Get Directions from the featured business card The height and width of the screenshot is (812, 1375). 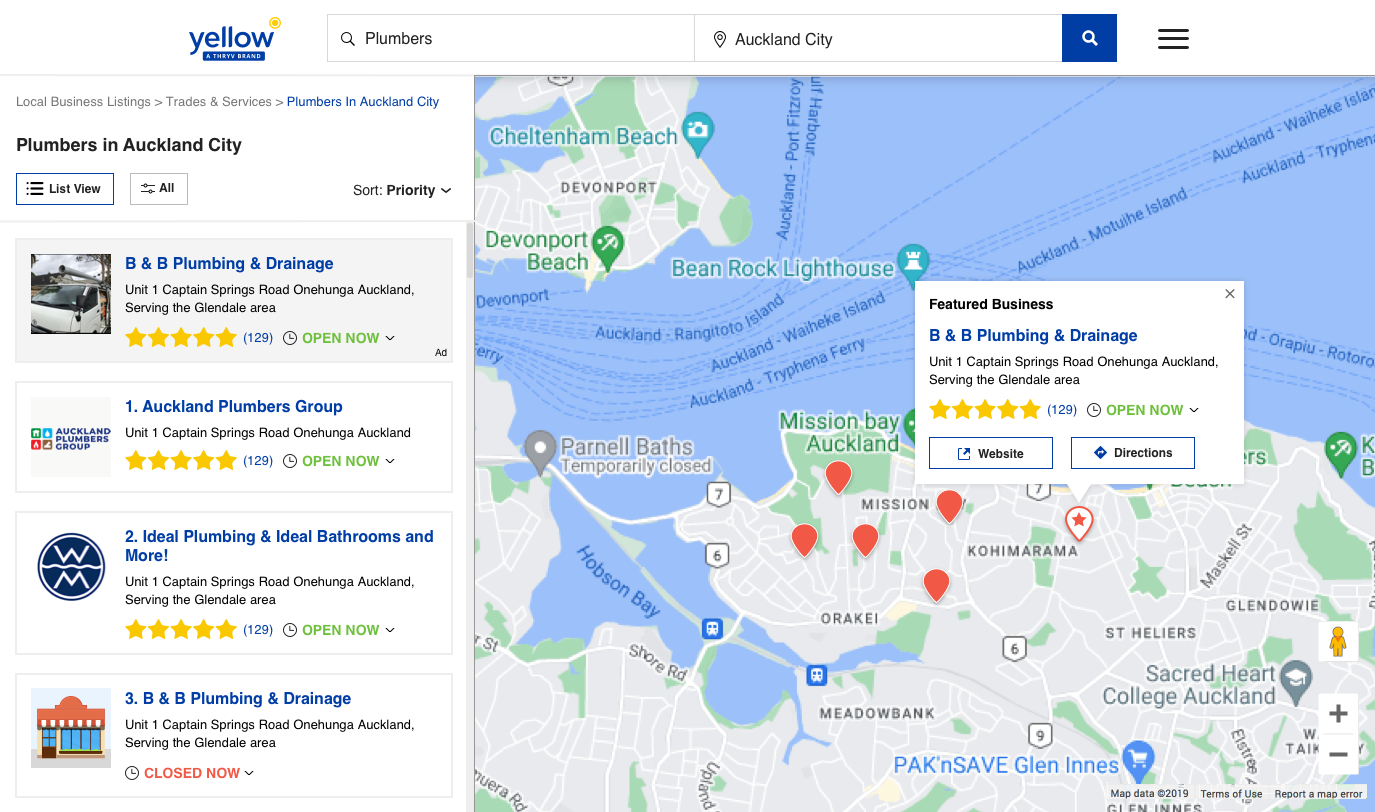tap(1132, 452)
